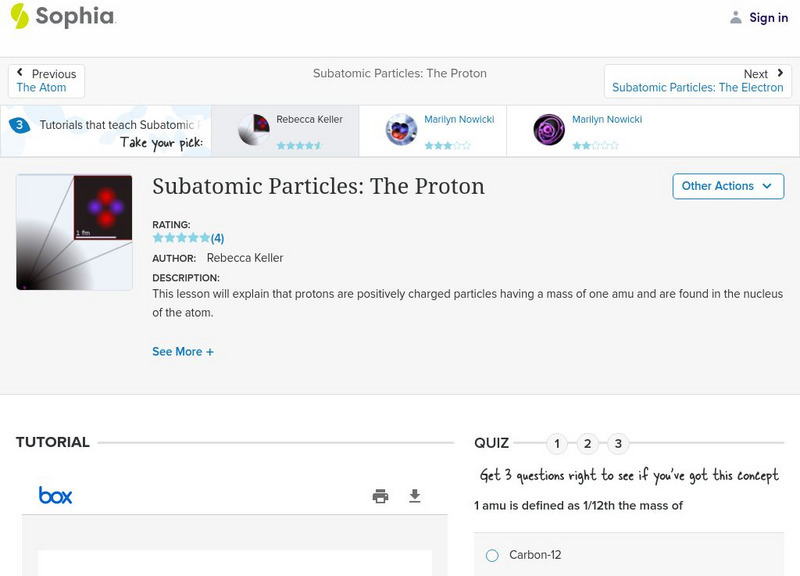This screenshot has height=576, width=800.
Task: Click the five-star lesson rating
Action: click(181, 238)
